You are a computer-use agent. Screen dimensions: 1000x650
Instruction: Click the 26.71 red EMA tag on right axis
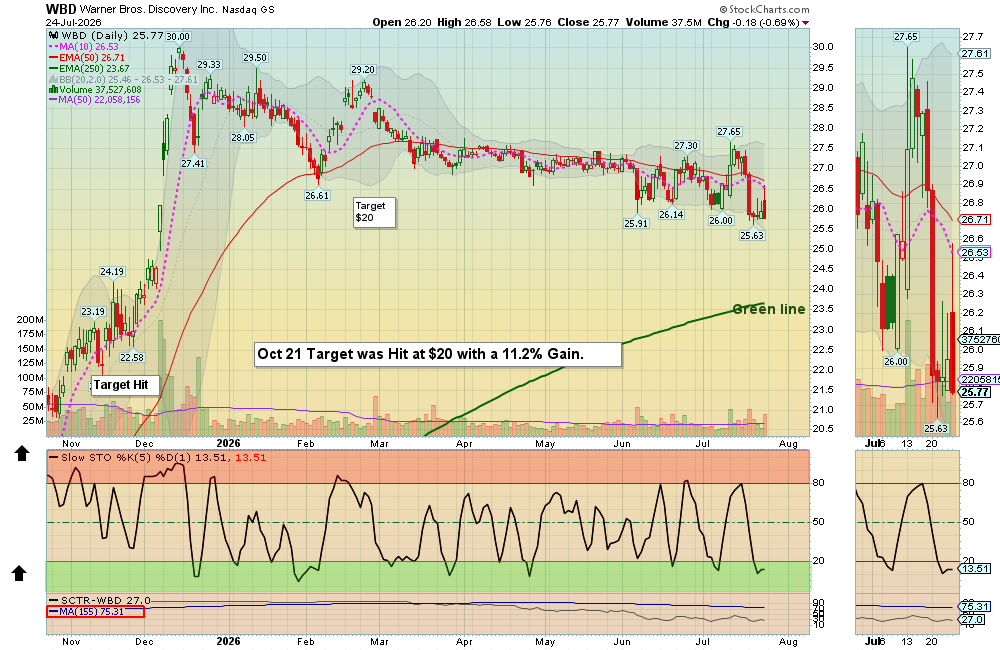975,219
